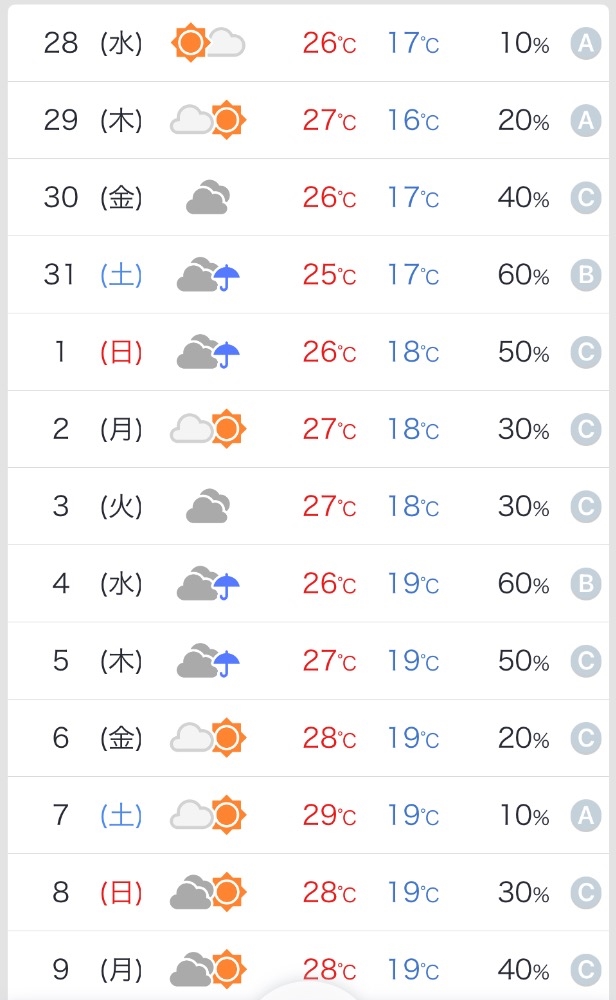Click the cloudy icon for 3 (火)
Image resolution: width=616 pixels, height=1000 pixels.
[208, 506]
